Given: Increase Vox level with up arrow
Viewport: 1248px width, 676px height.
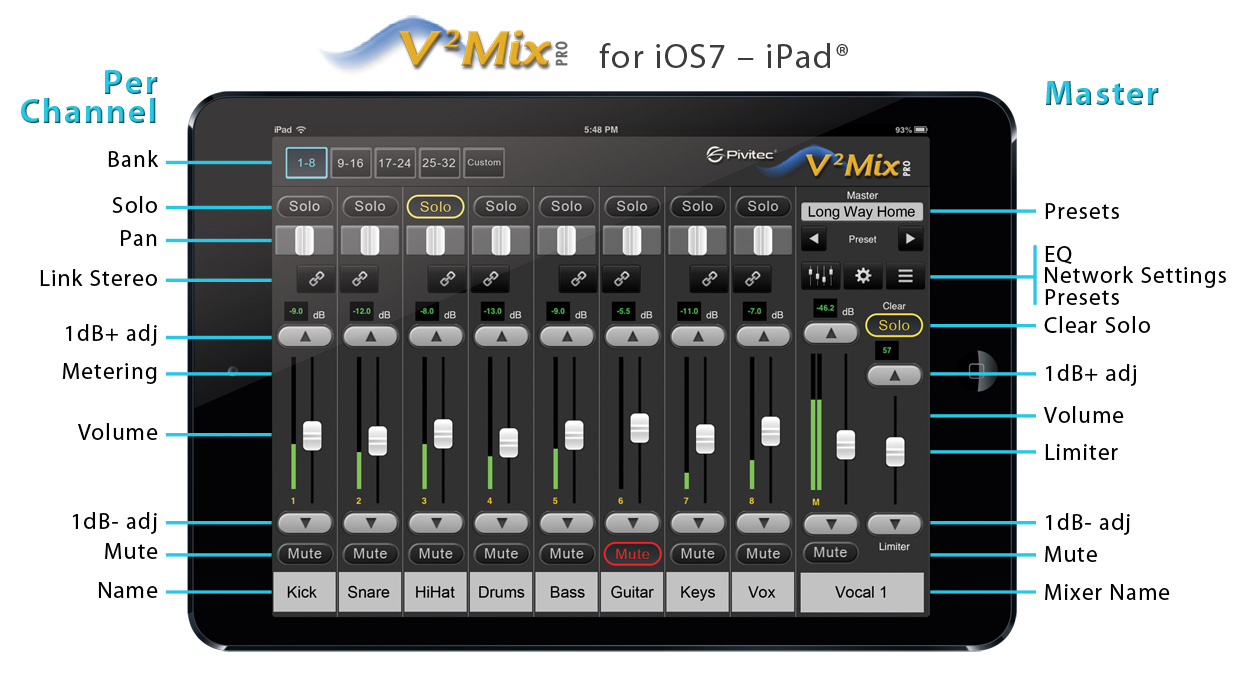Looking at the screenshot, I should (763, 337).
